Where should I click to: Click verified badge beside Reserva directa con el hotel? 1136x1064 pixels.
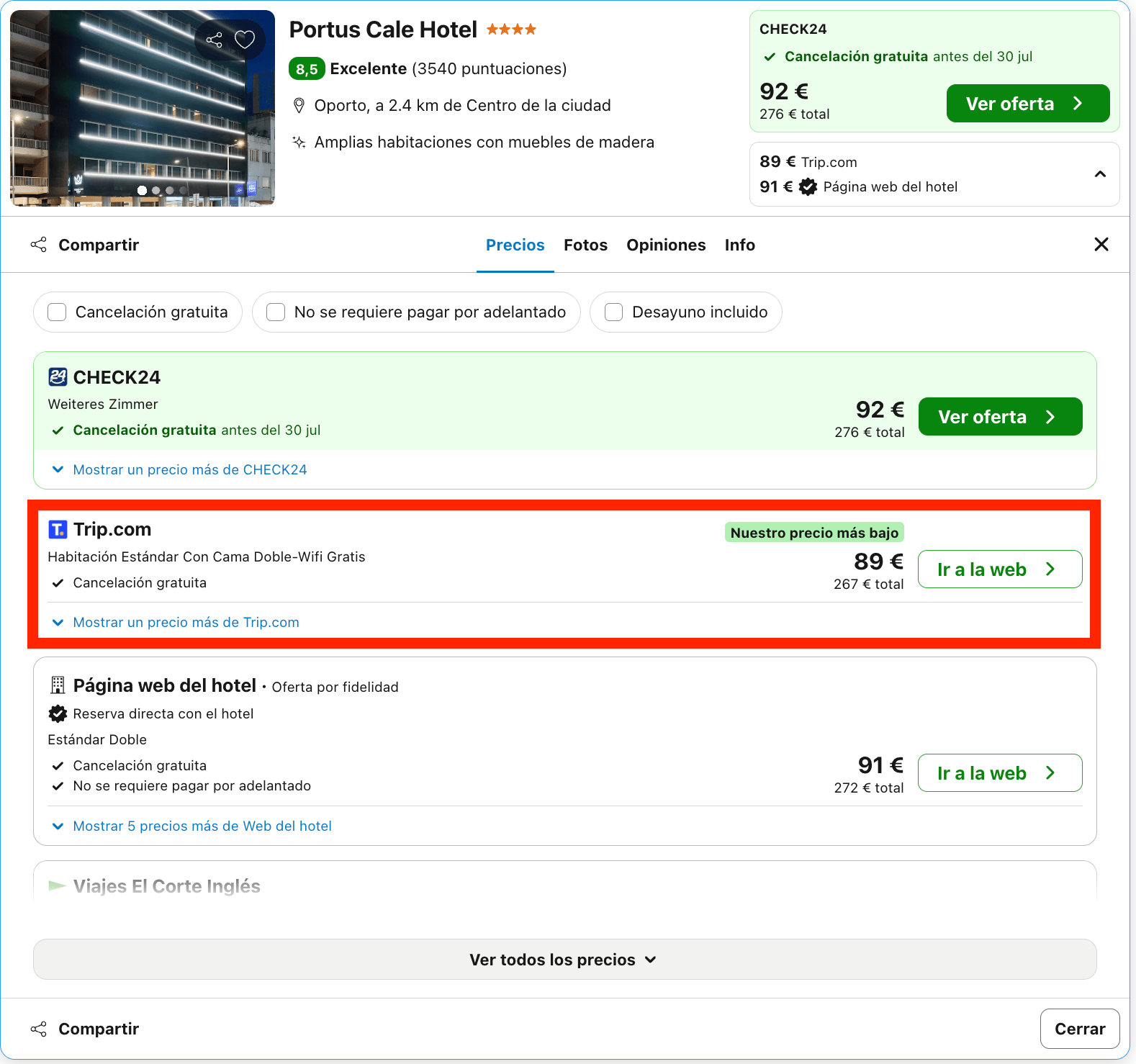[x=58, y=713]
